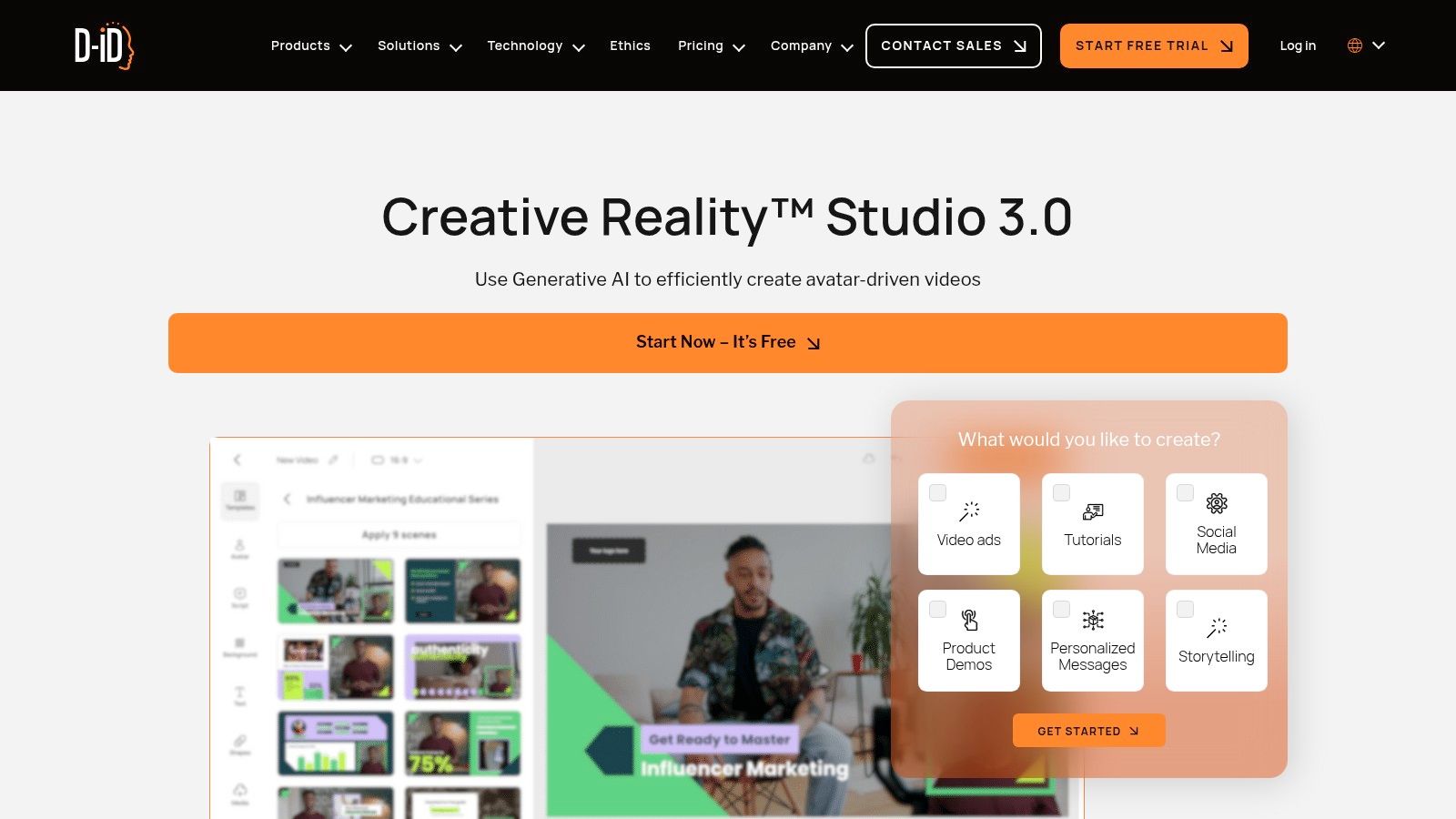Click the pencil icon beside New Video

pos(332,460)
